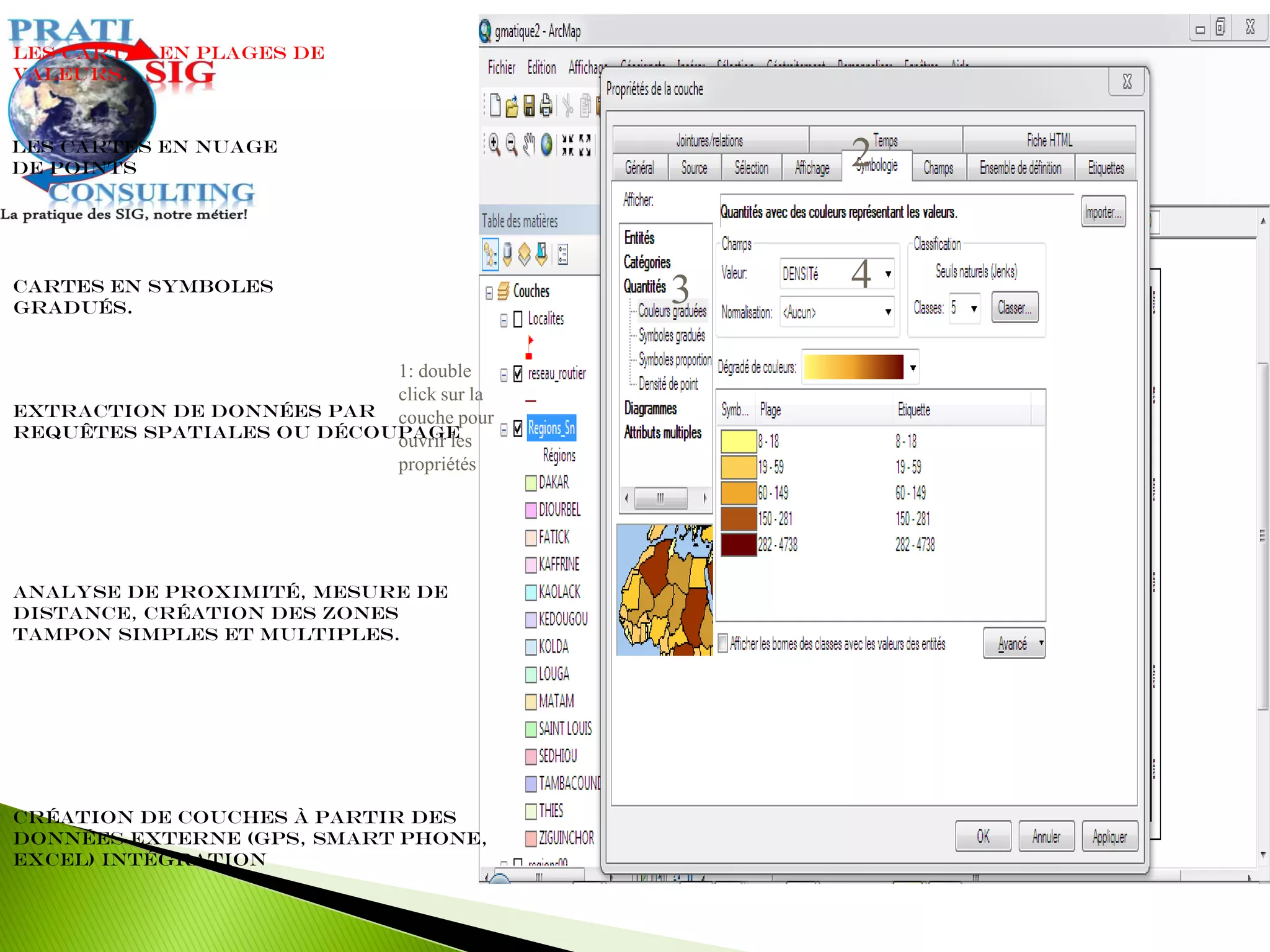The image size is (1270, 952).
Task: Switch to the Étiquettes tab
Action: click(1106, 168)
